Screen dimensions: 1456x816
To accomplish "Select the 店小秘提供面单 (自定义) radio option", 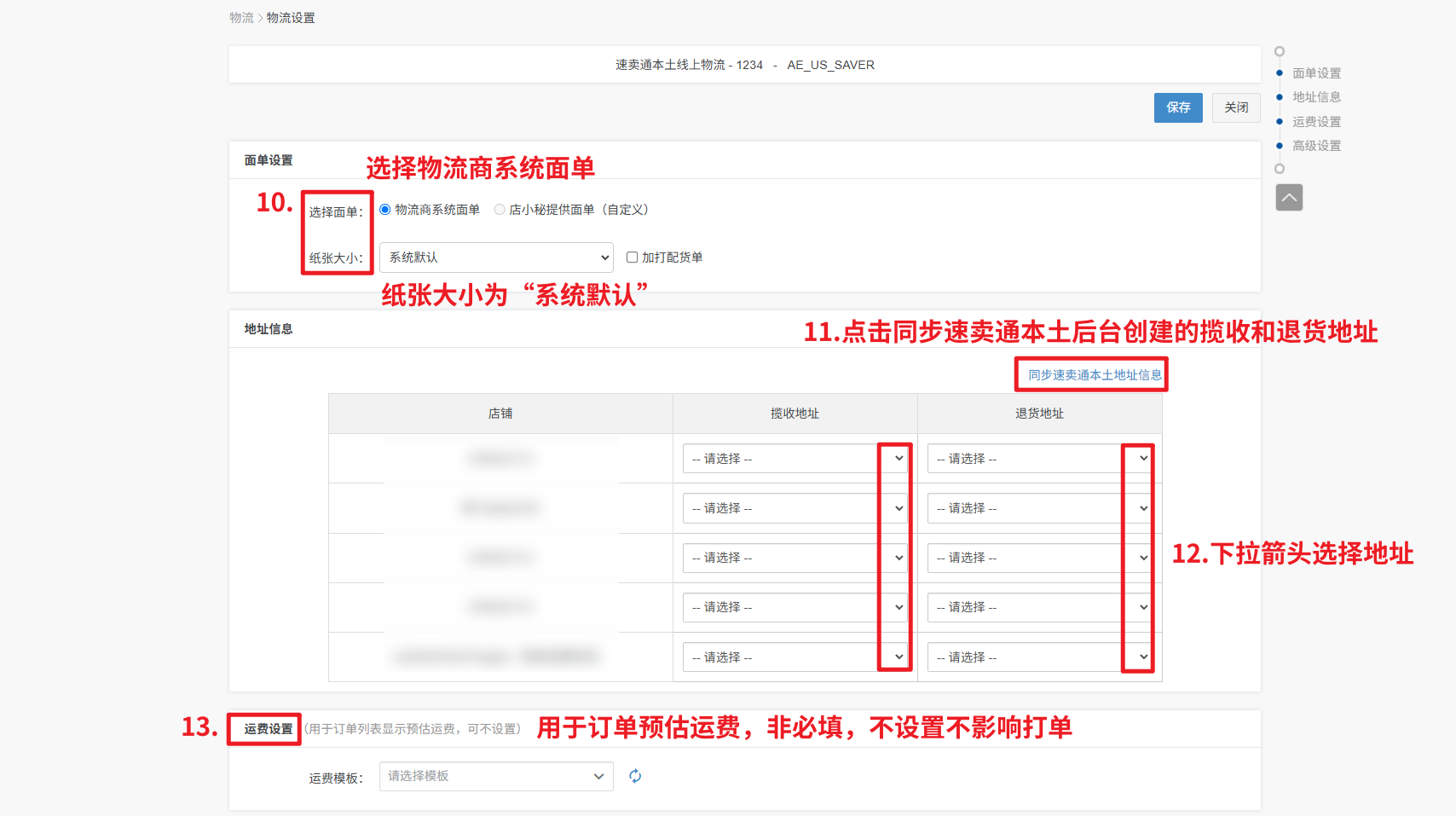I will (500, 210).
